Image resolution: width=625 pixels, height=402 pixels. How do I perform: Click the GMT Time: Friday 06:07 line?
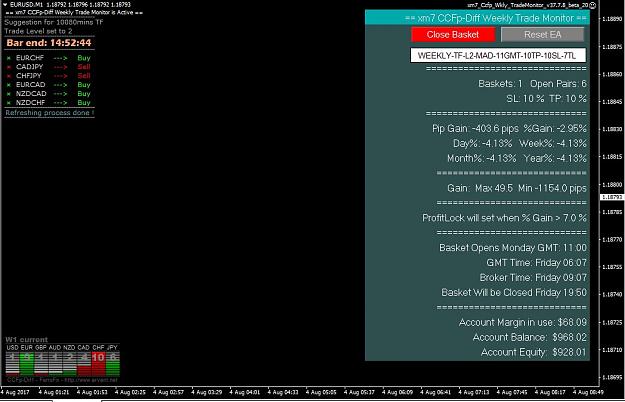pos(536,263)
